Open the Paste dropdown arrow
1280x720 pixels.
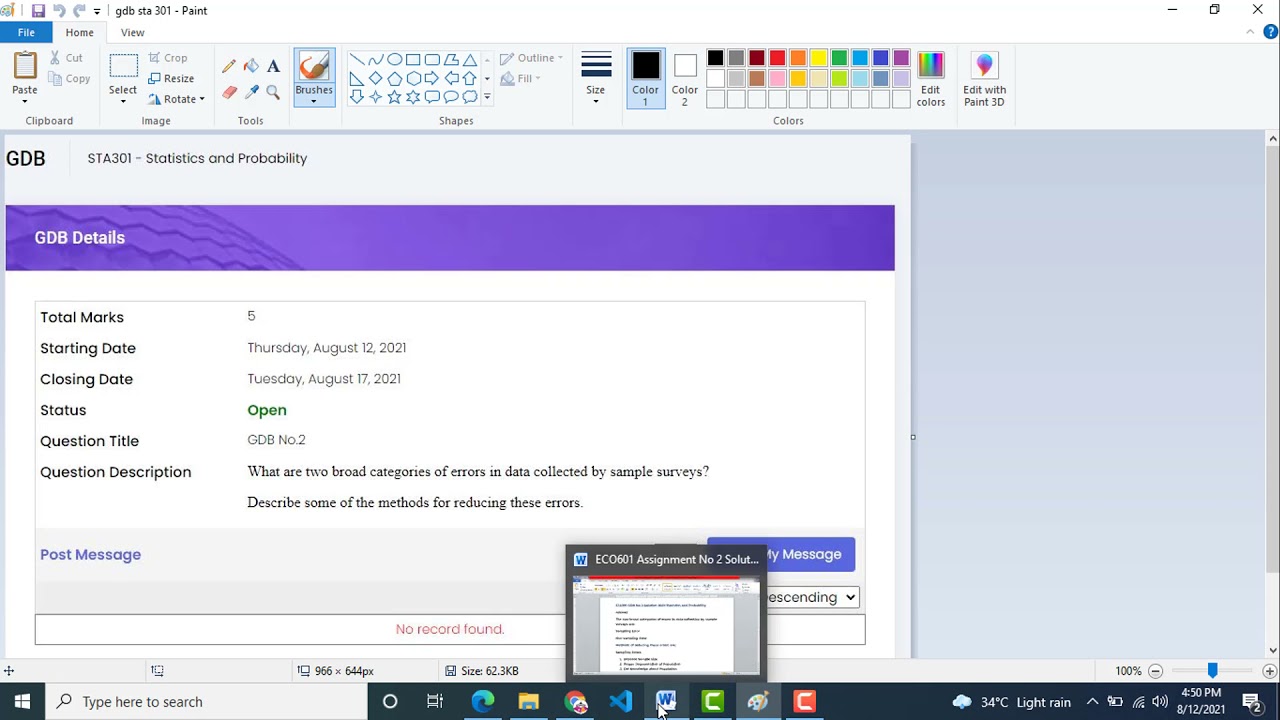tap(25, 101)
